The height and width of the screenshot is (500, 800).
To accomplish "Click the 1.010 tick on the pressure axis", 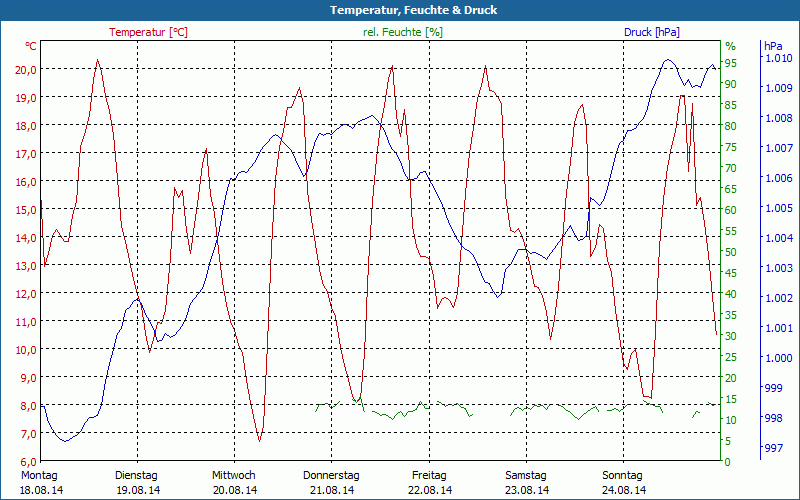I will click(777, 59).
